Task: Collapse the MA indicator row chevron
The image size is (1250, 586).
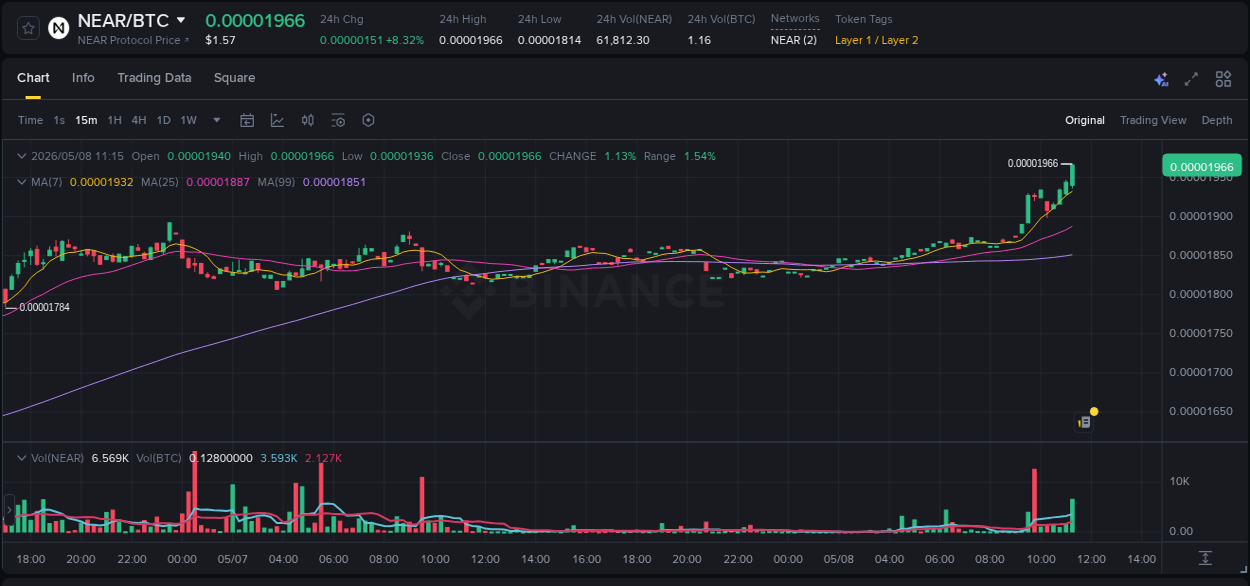Action: [x=21, y=182]
